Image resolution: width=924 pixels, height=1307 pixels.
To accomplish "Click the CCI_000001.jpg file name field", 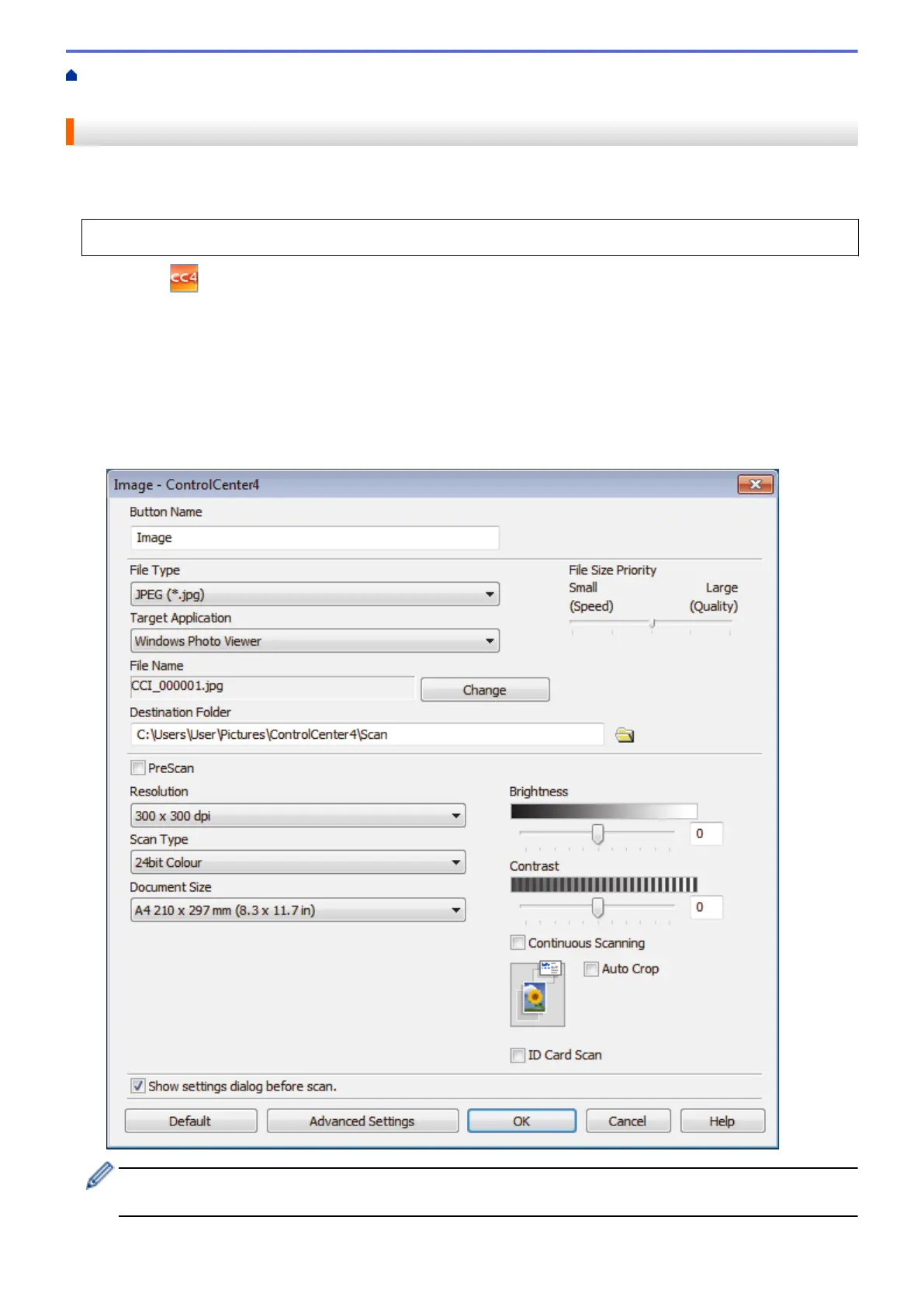I will point(272,687).
